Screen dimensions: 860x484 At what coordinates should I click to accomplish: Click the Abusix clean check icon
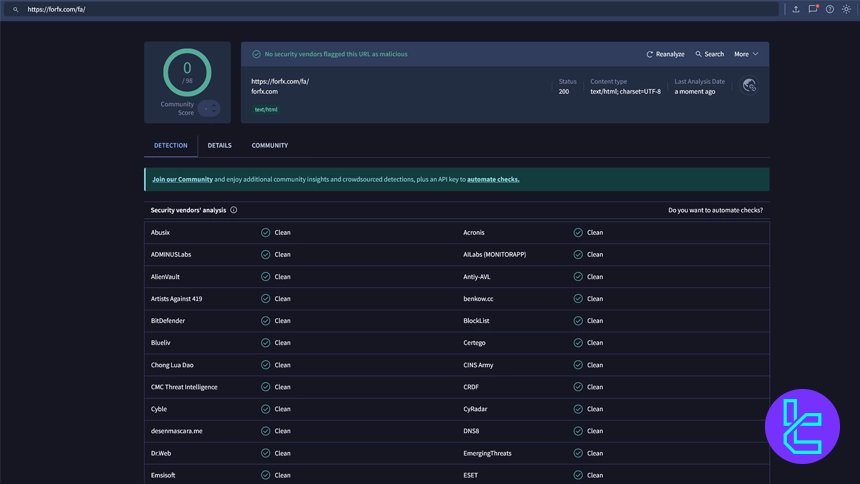[x=265, y=233]
